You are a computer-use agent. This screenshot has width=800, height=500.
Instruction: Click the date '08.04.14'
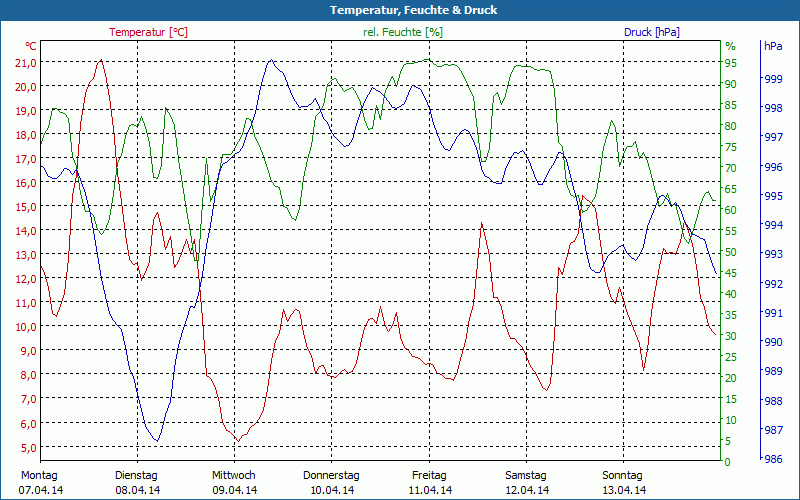[138, 490]
